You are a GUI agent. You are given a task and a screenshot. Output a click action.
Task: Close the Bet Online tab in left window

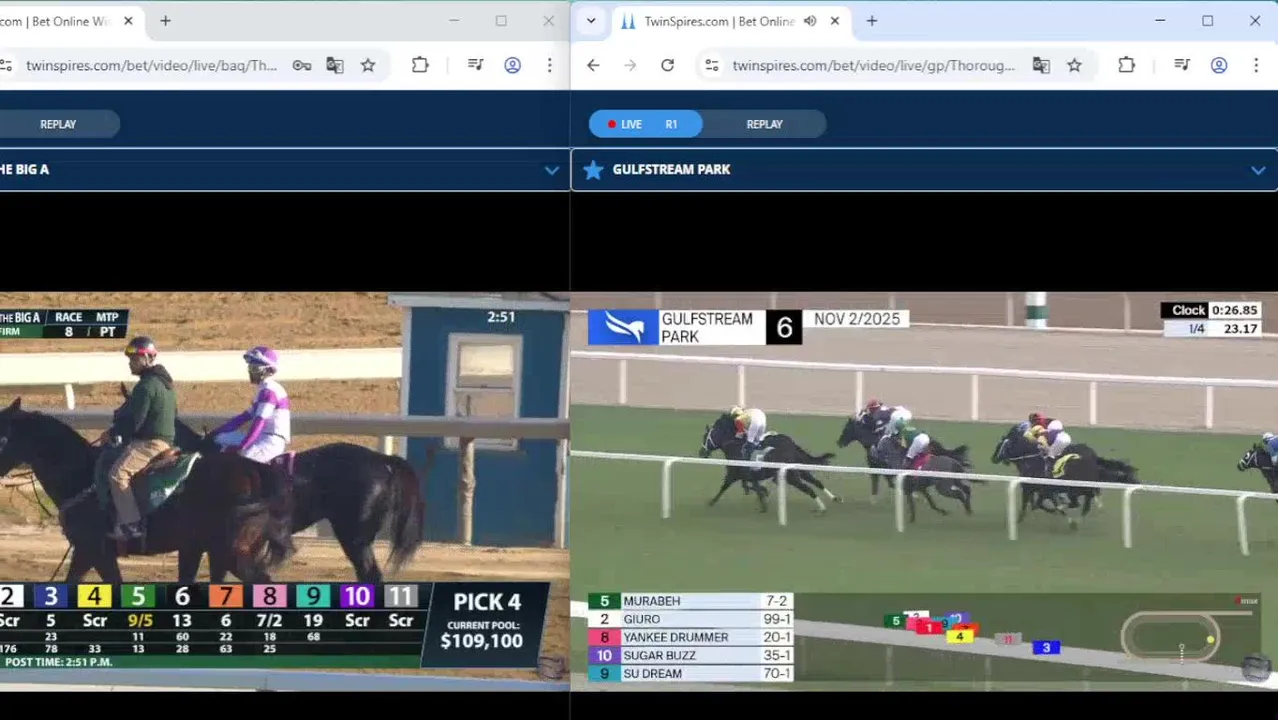pyautogui.click(x=128, y=21)
